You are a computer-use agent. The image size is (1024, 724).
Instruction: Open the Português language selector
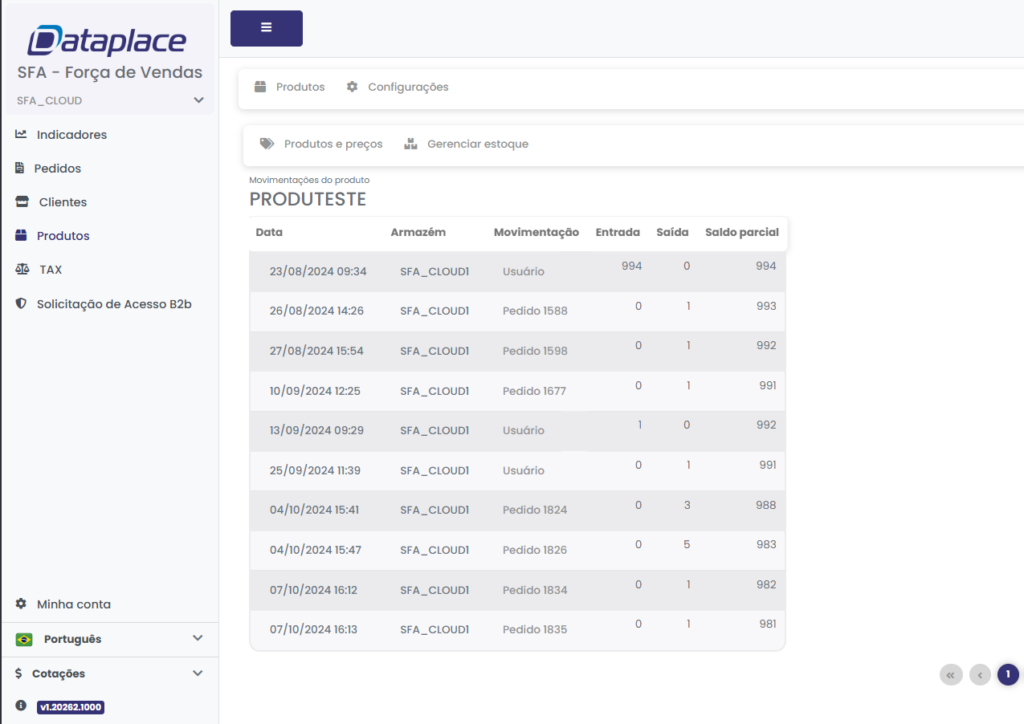(x=110, y=639)
